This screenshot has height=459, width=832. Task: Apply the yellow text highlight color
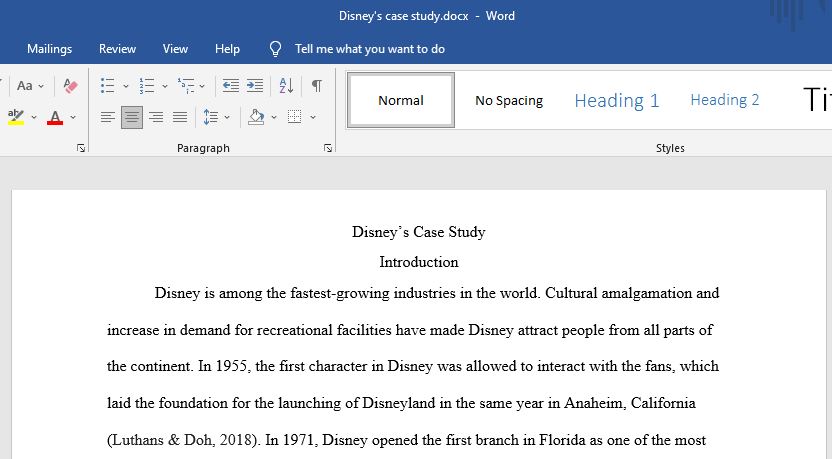(x=16, y=117)
